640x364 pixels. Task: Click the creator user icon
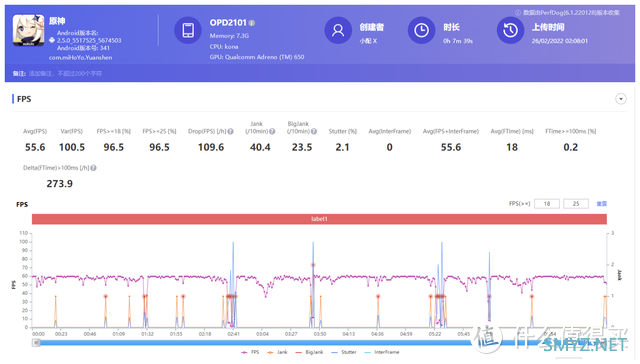click(338, 30)
